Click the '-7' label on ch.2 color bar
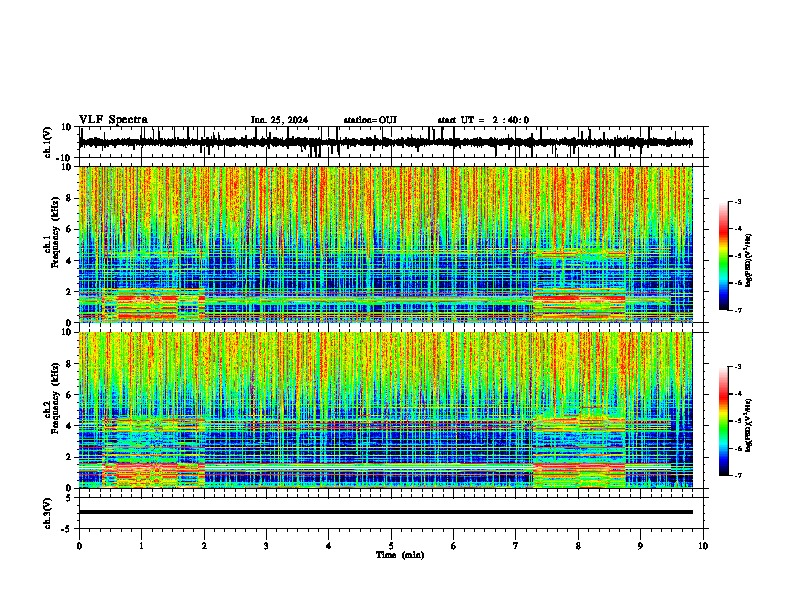Screen dimensions: 792x612 tap(737, 475)
